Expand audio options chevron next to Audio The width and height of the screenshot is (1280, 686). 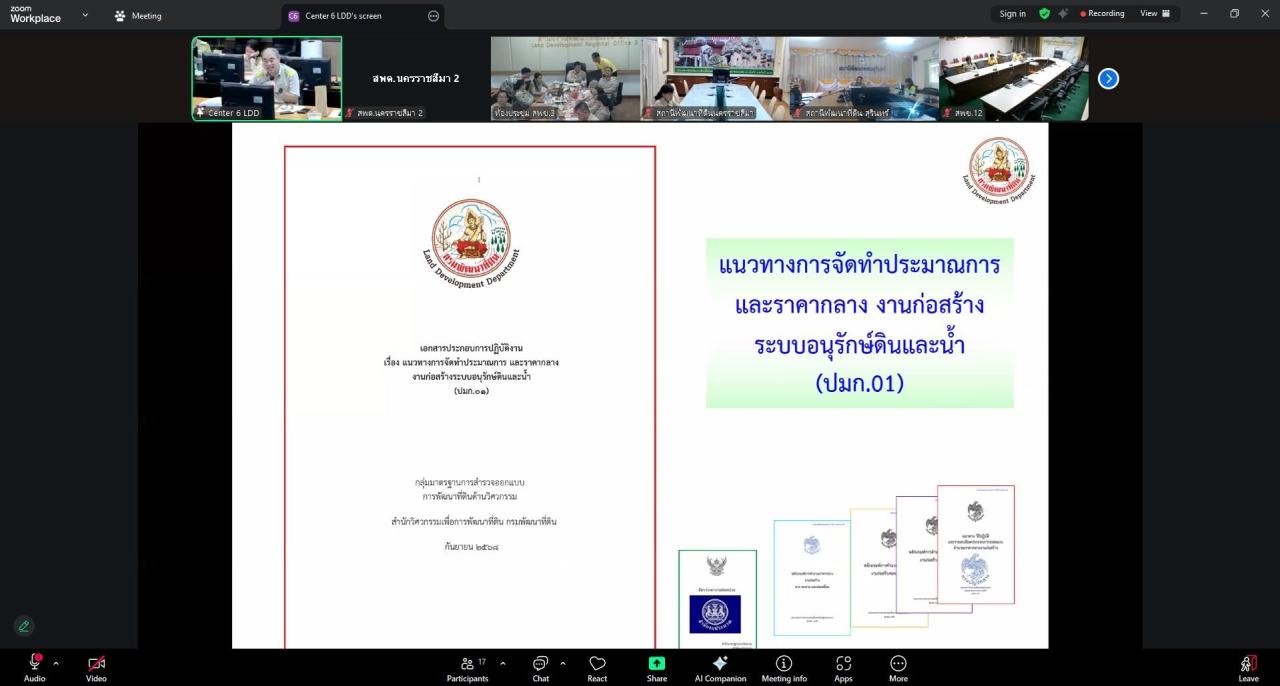coord(56,663)
